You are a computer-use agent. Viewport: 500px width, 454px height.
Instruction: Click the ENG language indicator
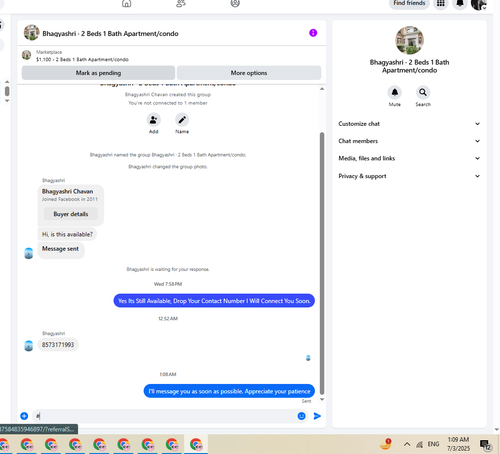[x=433, y=444]
